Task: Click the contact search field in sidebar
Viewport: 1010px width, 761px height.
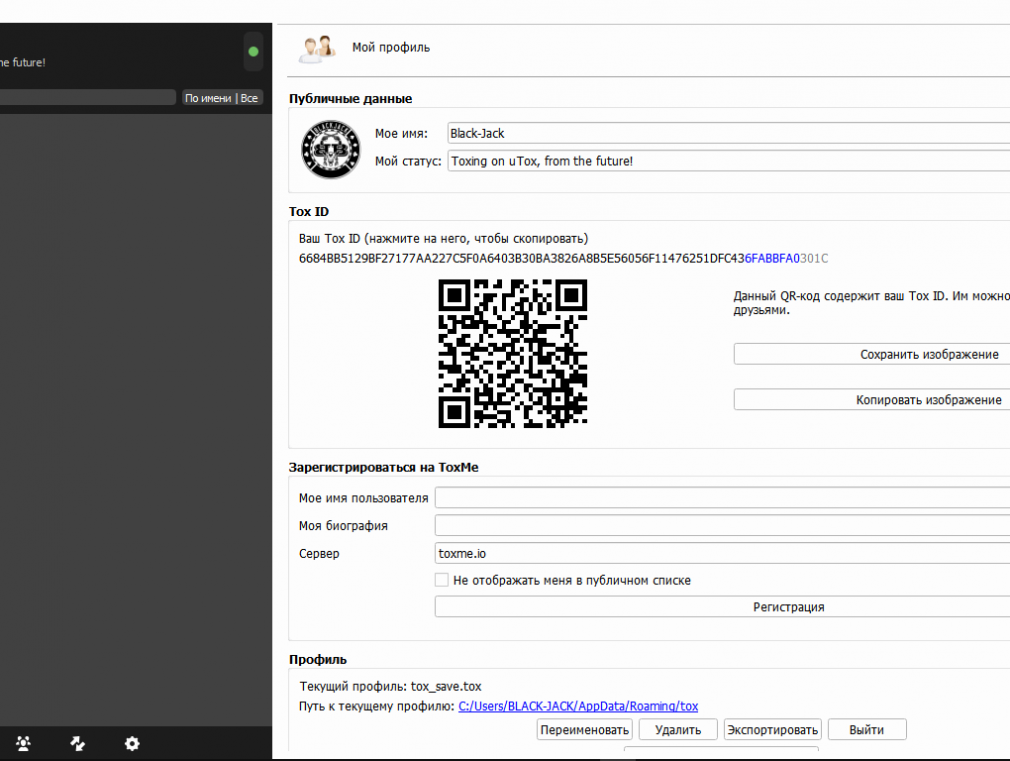Action: pyautogui.click(x=88, y=97)
